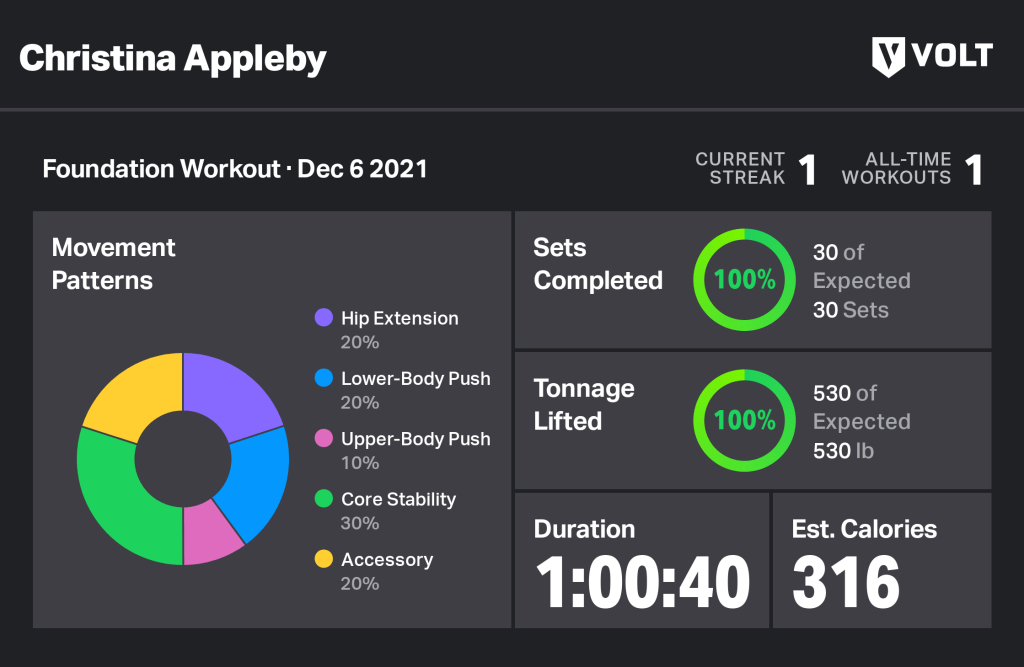Click the Movement Patterns panel heading

pyautogui.click(x=113, y=264)
